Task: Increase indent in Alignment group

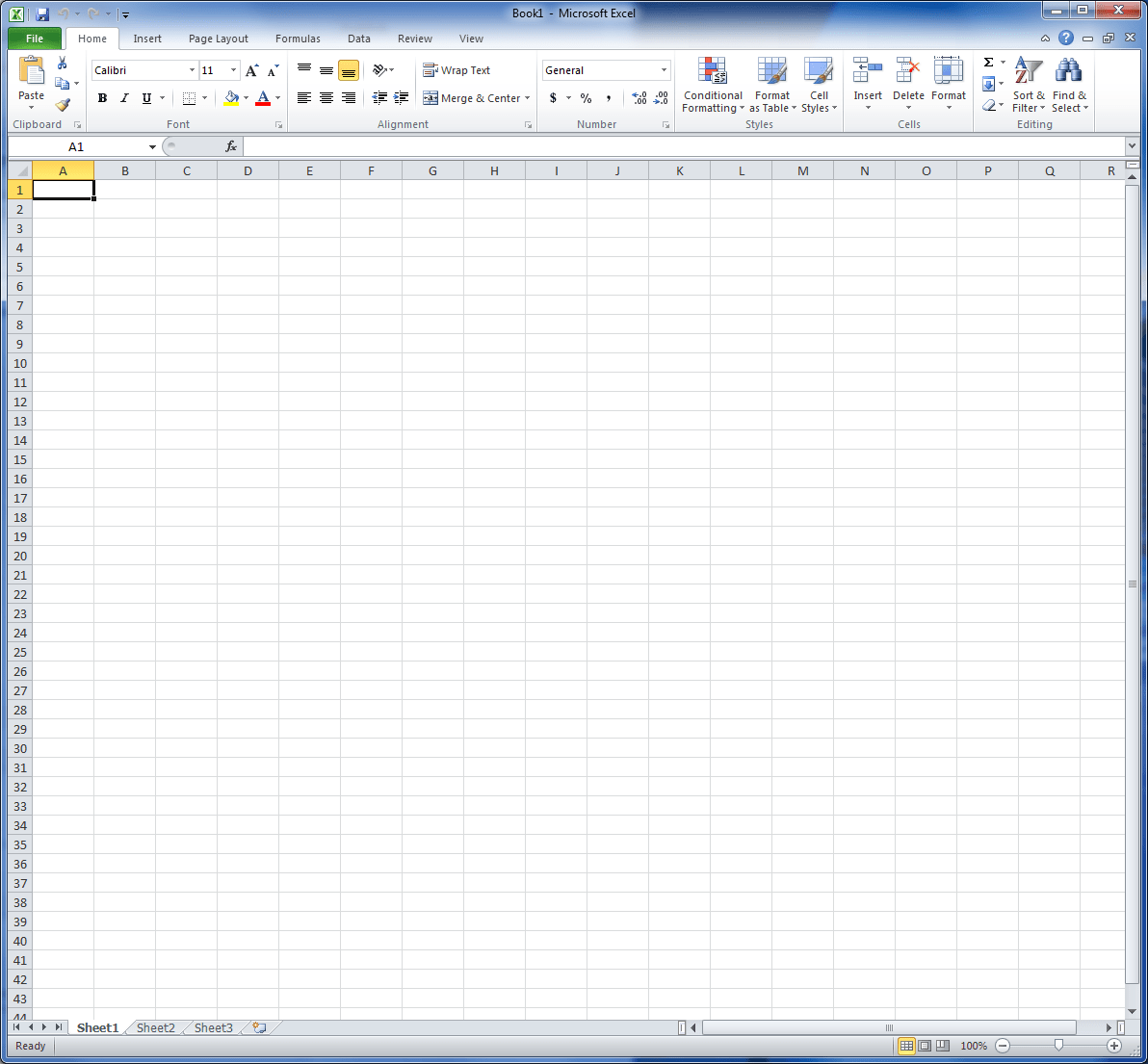Action: [402, 98]
